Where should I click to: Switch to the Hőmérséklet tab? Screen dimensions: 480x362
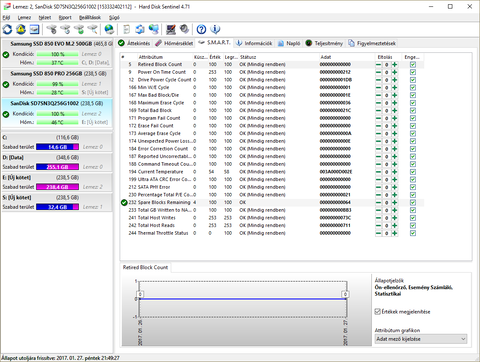click(174, 43)
